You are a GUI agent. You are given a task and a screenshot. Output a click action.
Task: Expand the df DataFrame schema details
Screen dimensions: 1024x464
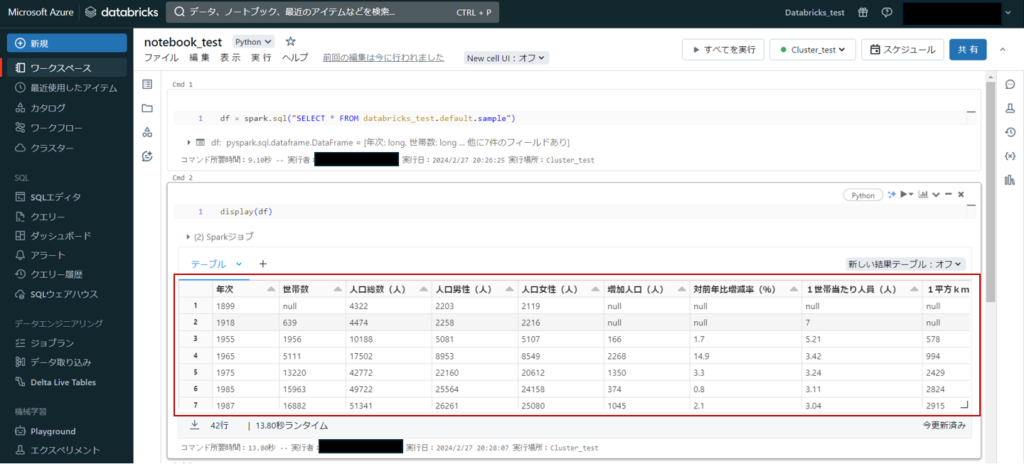point(189,143)
